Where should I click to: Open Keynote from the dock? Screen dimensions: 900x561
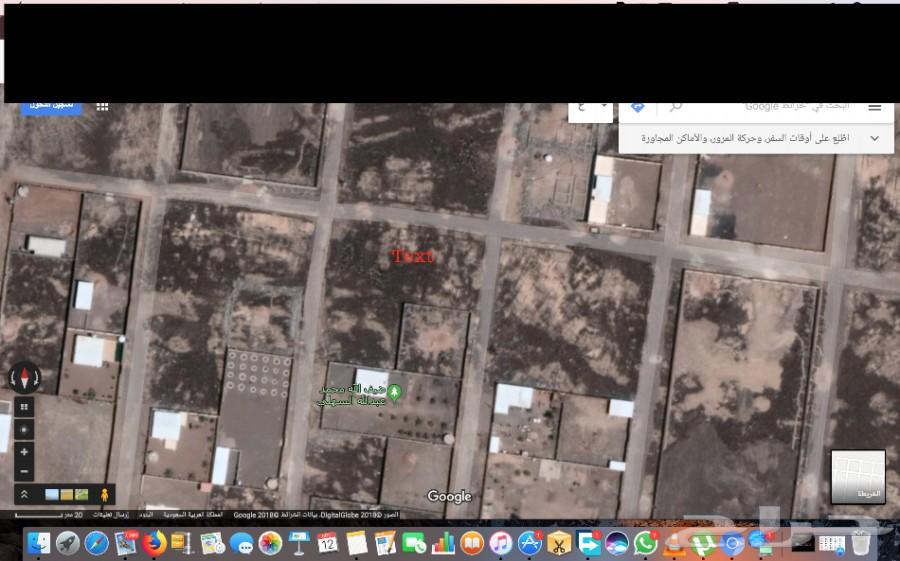(x=299, y=543)
